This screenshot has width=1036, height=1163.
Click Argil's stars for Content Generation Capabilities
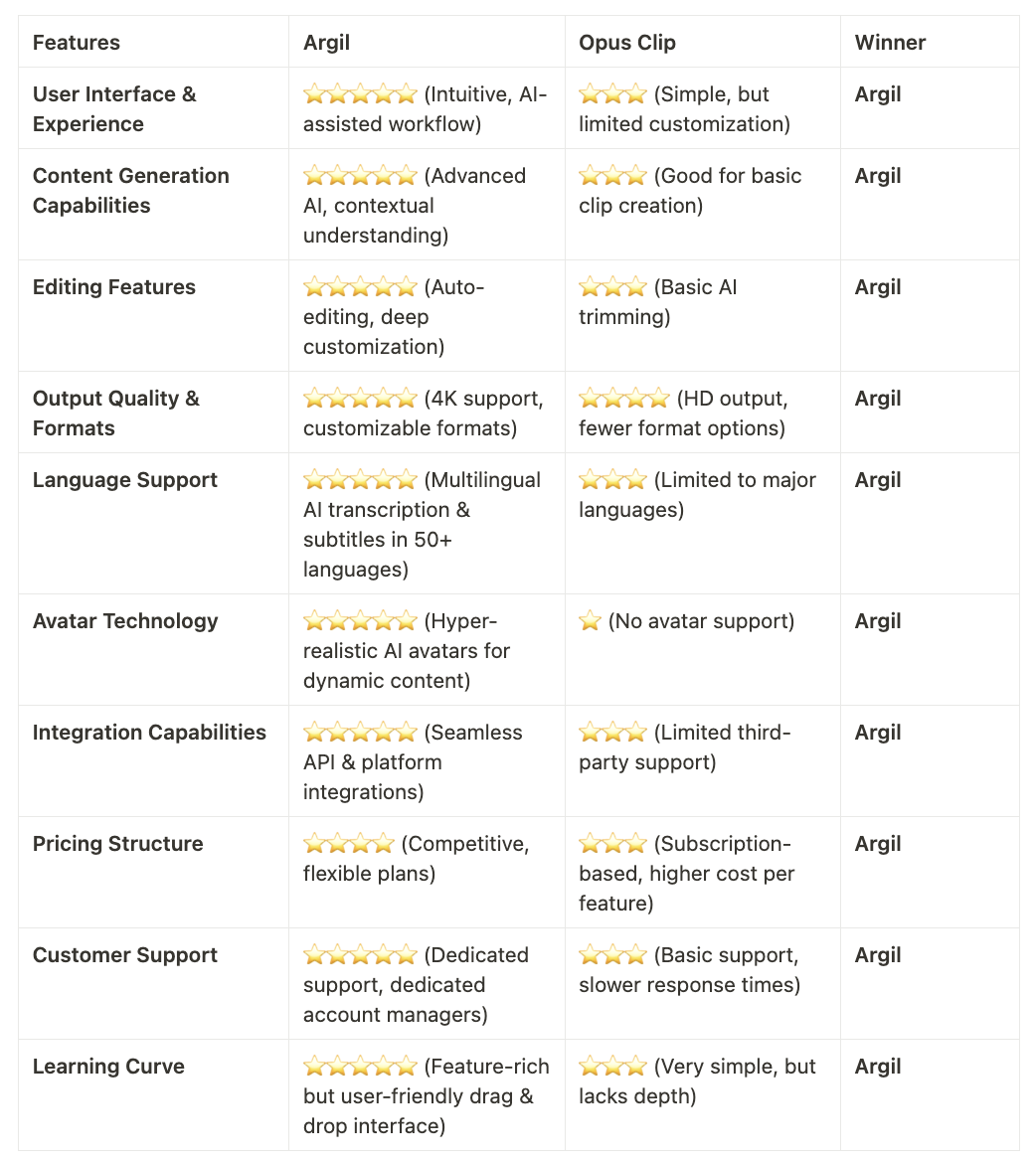pos(360,176)
